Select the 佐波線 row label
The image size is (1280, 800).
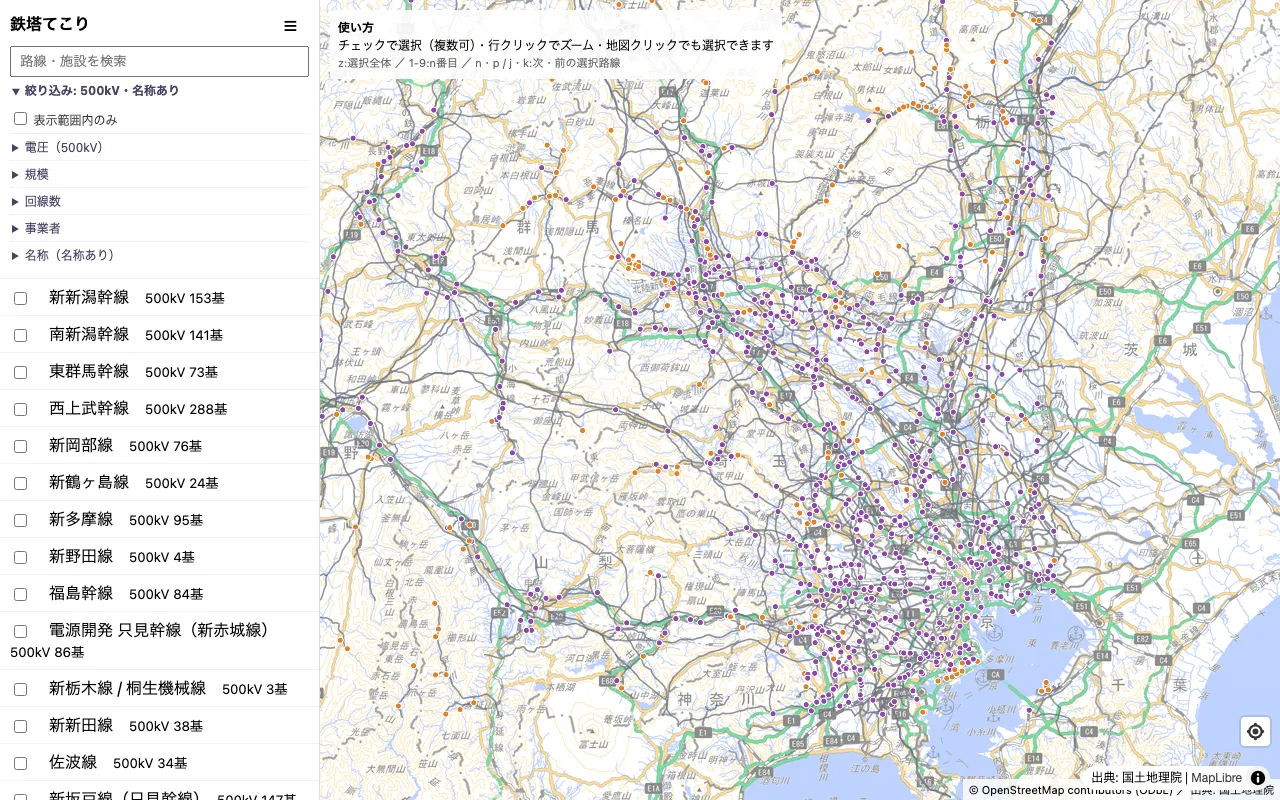(73, 762)
